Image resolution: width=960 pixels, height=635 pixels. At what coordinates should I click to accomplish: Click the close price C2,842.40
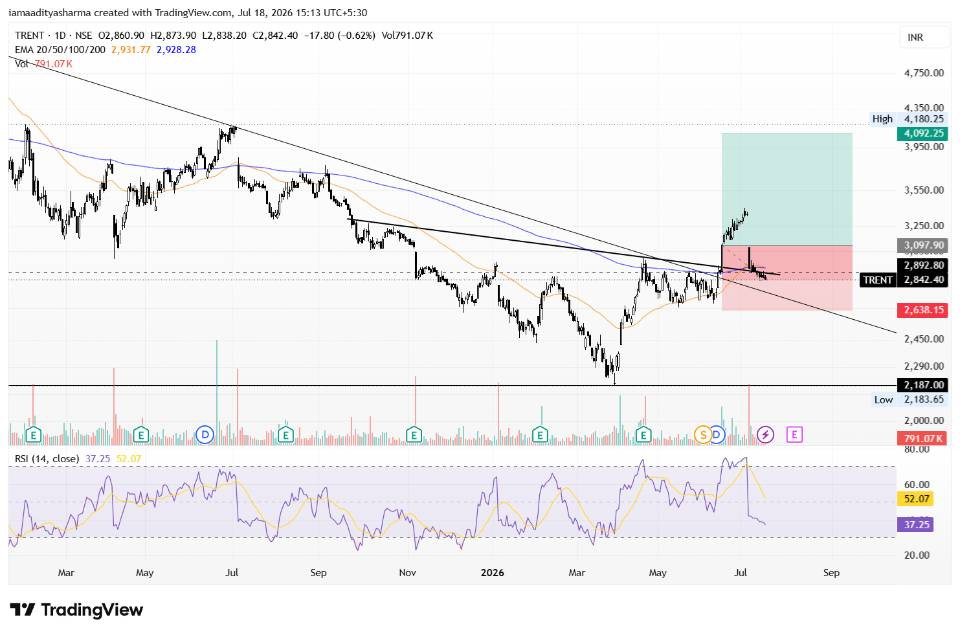[x=275, y=36]
